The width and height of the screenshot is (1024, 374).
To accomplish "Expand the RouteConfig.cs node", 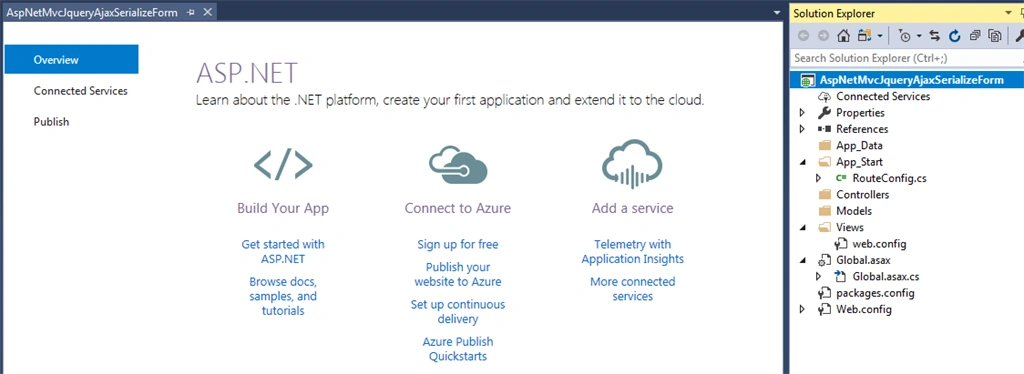I will click(x=818, y=178).
